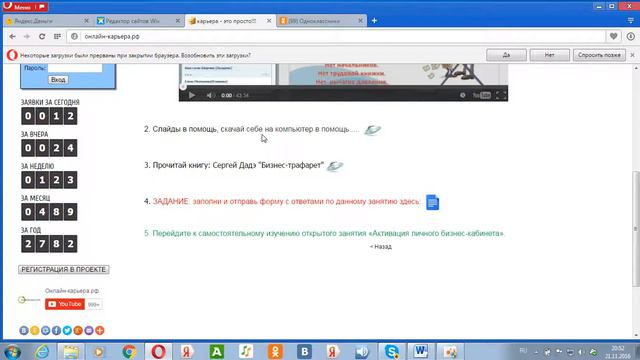Open Google Chrome from taskbar

(x=129, y=351)
